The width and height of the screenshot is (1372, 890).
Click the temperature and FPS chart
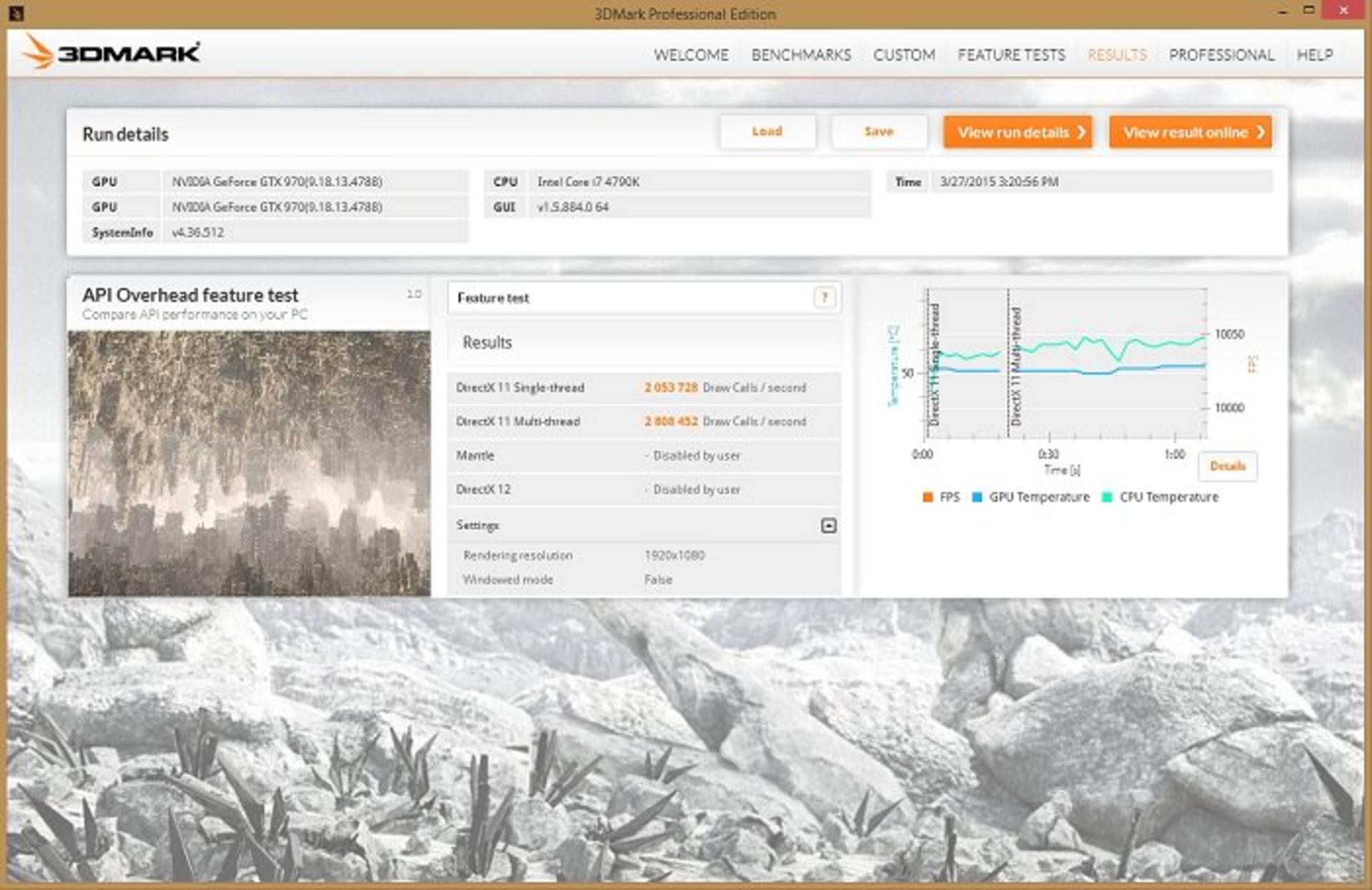[1066, 363]
